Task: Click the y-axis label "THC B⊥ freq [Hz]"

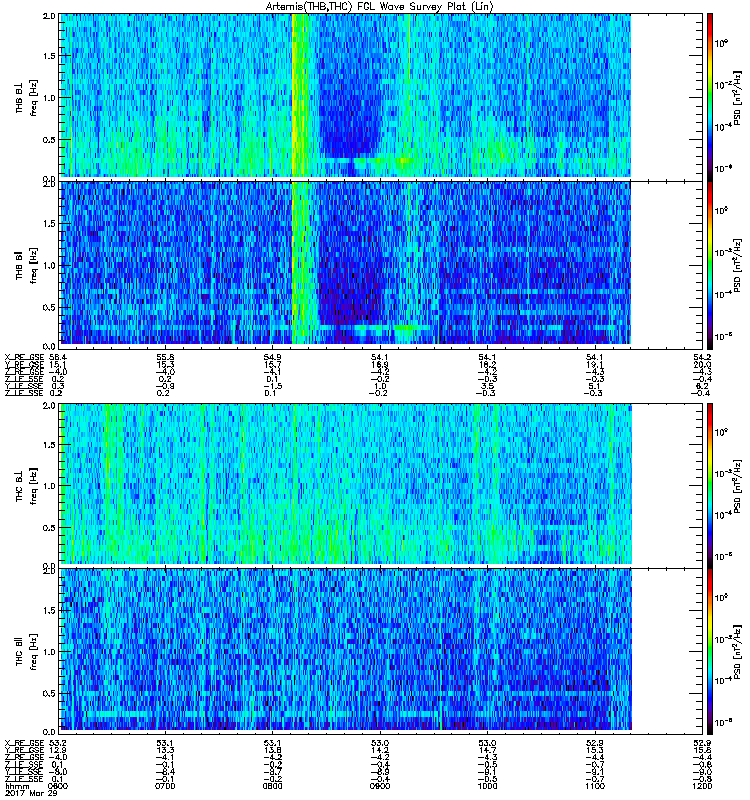Action: pos(27,486)
